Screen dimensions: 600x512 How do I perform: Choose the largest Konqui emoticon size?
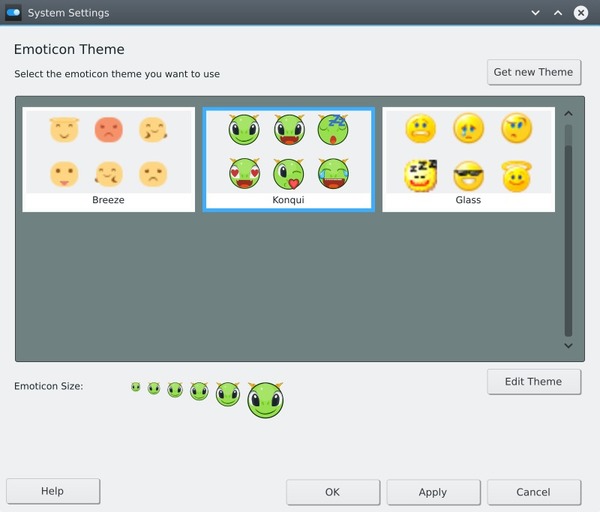265,400
